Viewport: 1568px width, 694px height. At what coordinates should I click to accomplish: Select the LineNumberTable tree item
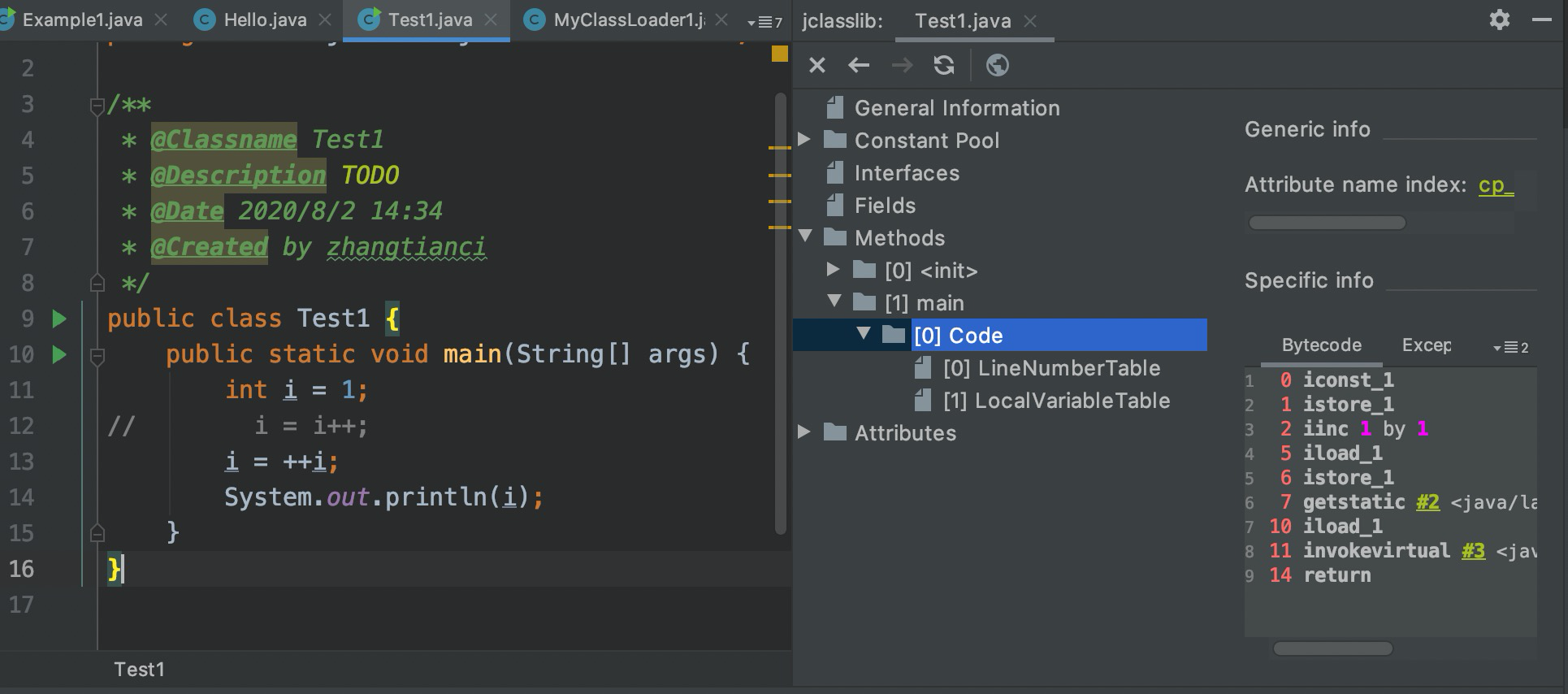tap(1050, 368)
